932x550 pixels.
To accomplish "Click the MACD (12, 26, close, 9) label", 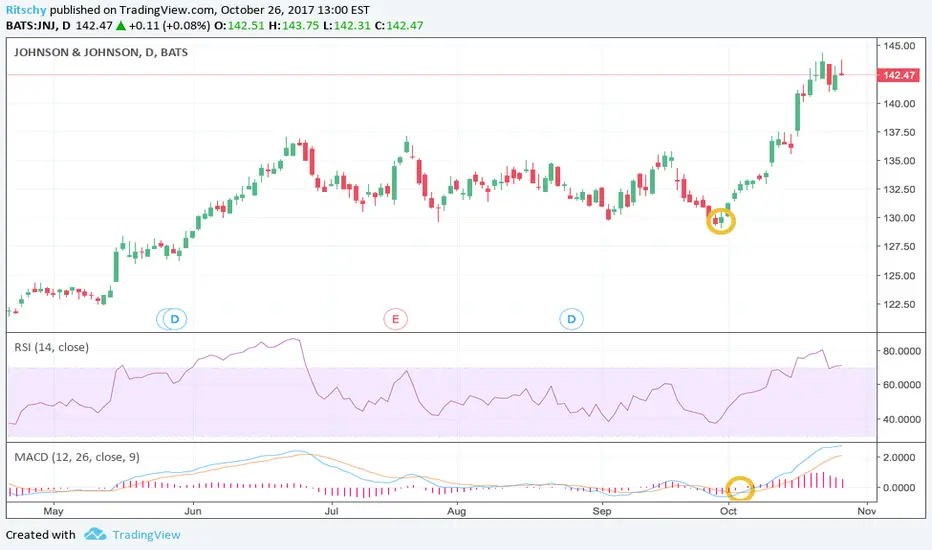I will click(x=77, y=457).
